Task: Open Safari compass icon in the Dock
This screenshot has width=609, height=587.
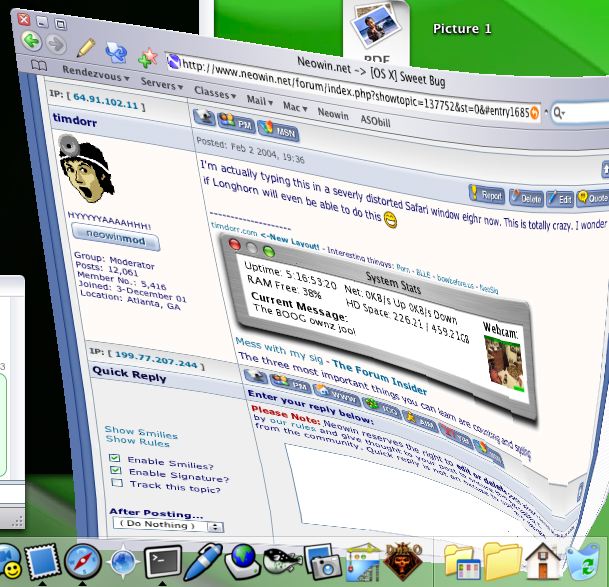Action: pos(83,563)
